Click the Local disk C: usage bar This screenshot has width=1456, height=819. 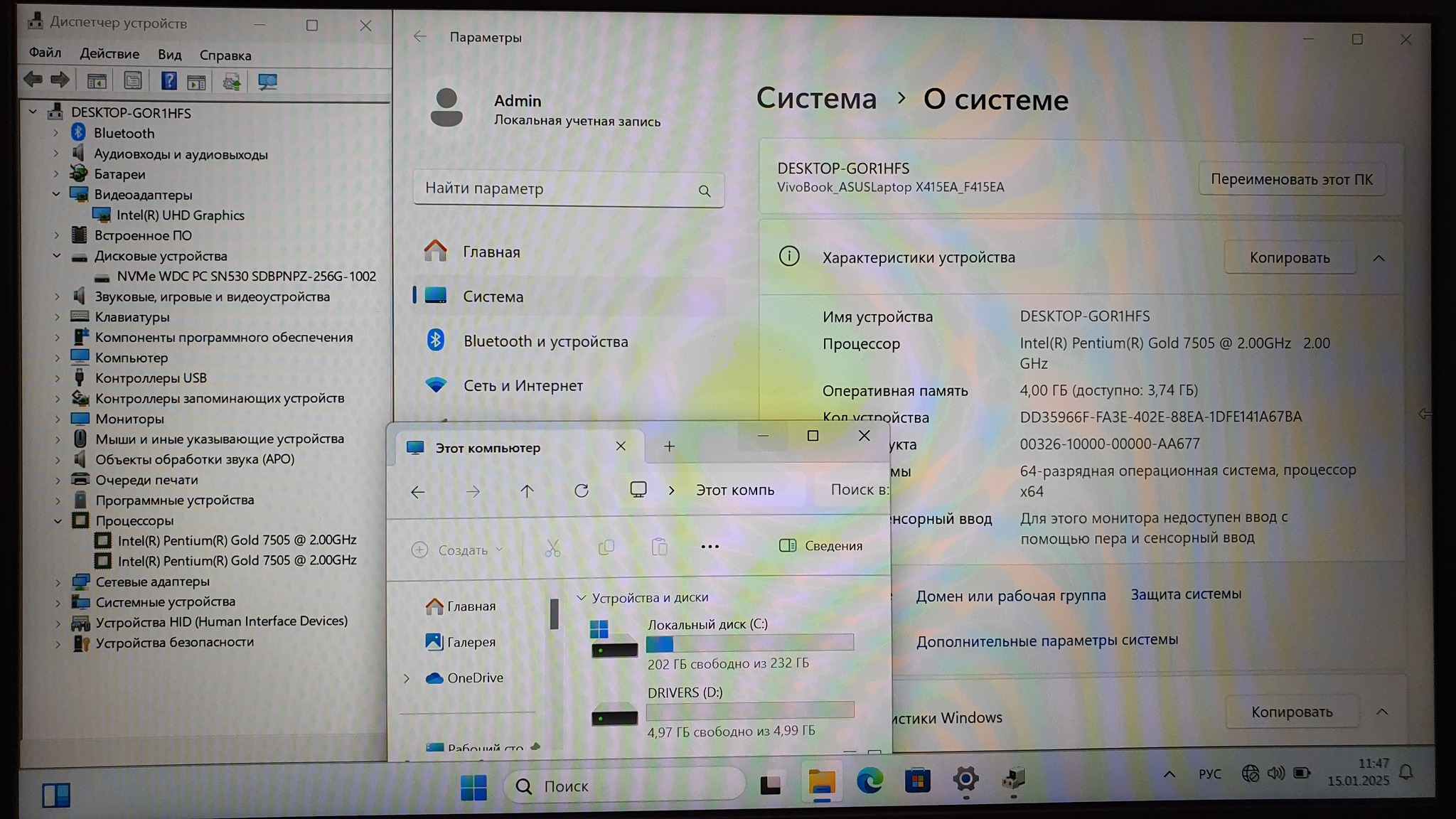pyautogui.click(x=749, y=643)
